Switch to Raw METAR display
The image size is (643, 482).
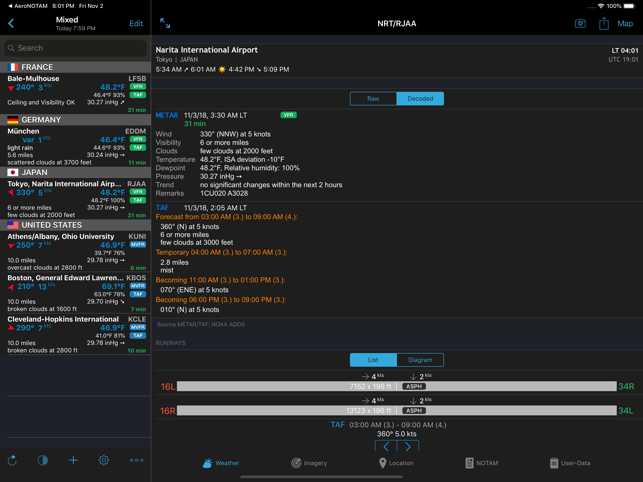(373, 98)
